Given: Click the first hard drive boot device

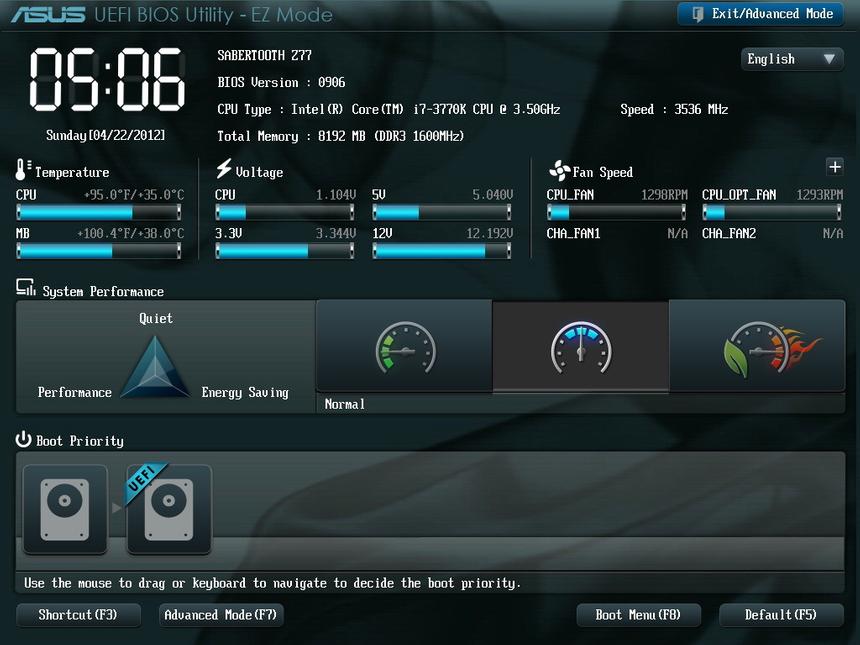Looking at the screenshot, I should point(65,508).
